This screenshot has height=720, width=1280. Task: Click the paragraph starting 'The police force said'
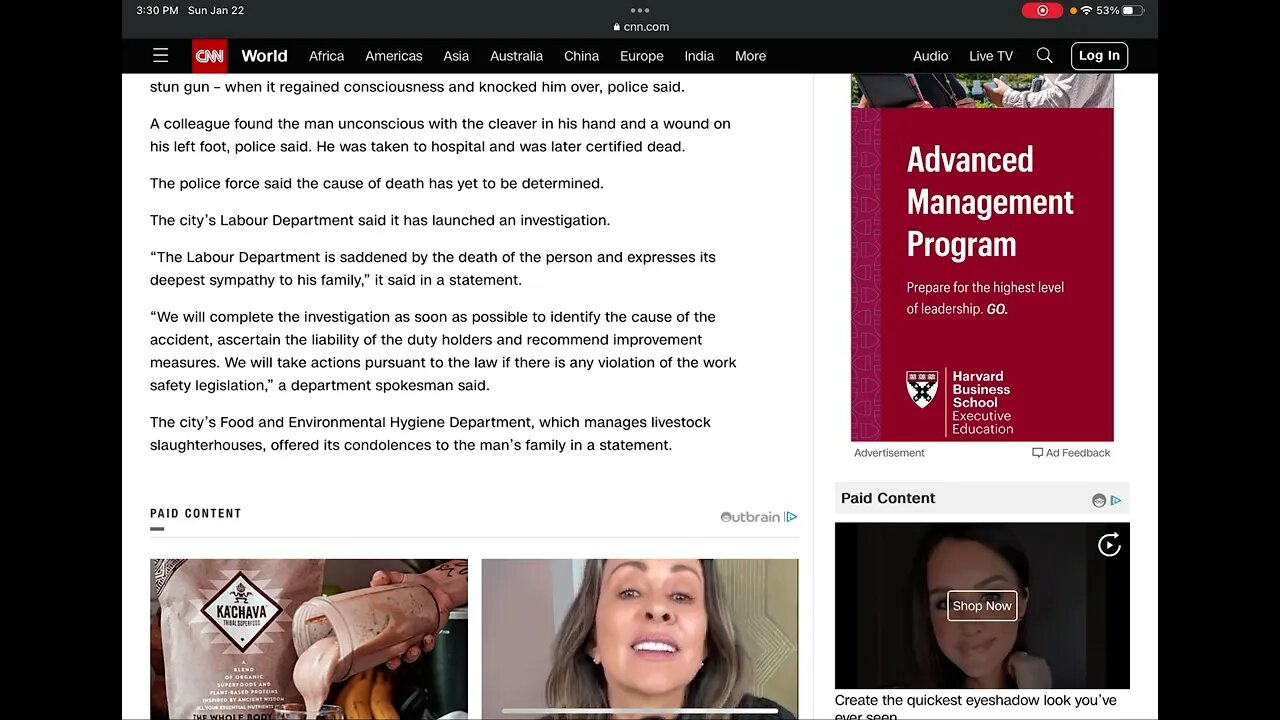[x=377, y=183]
